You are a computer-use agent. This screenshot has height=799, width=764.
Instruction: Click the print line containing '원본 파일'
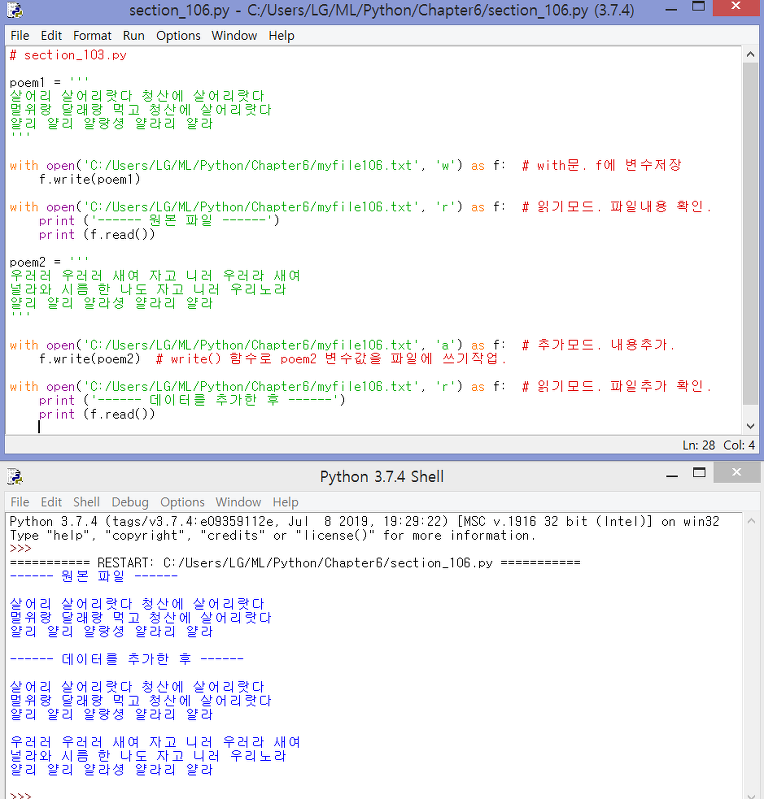(159, 221)
